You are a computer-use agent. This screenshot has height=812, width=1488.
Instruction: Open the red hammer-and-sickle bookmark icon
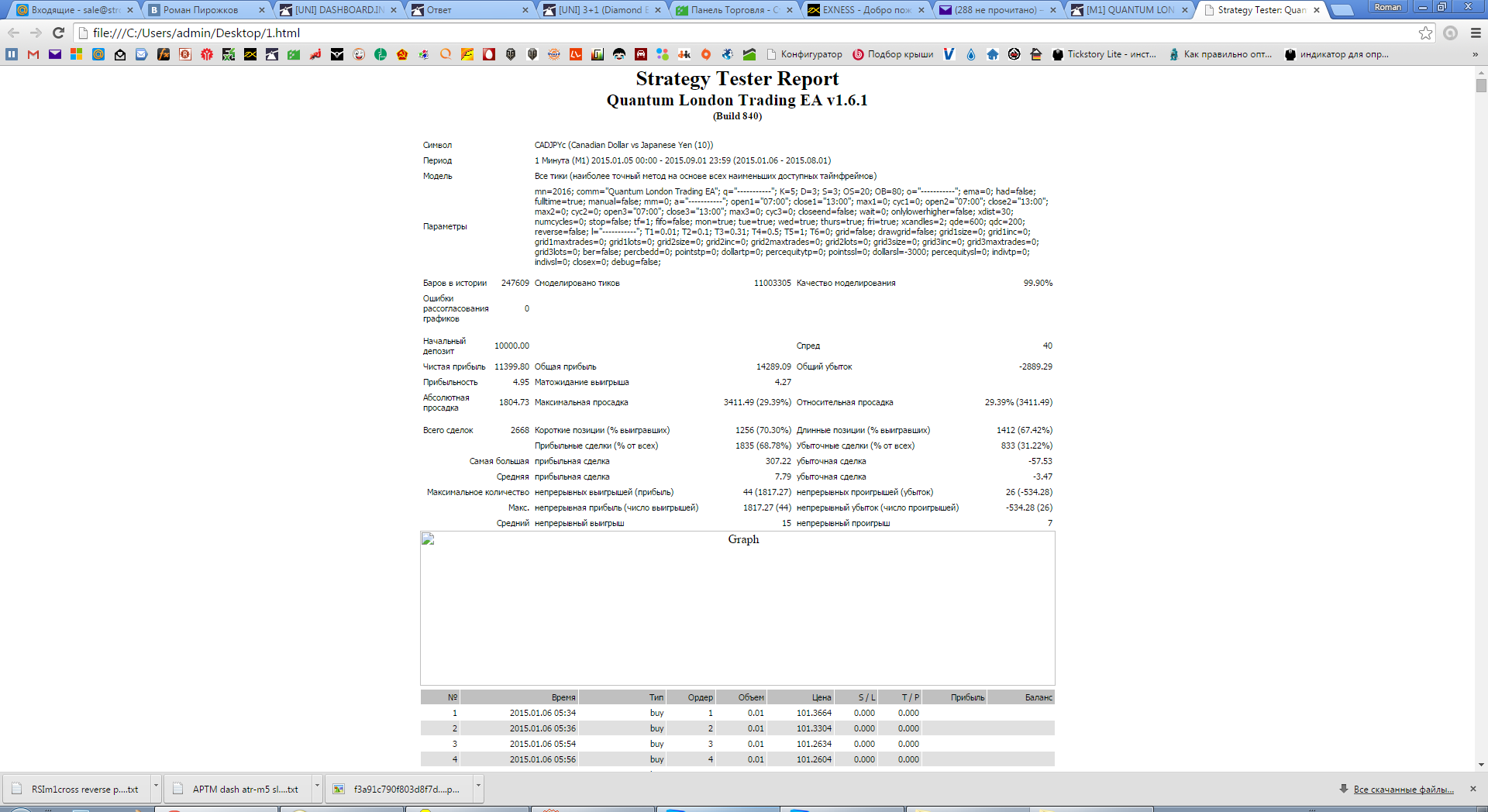pos(402,54)
